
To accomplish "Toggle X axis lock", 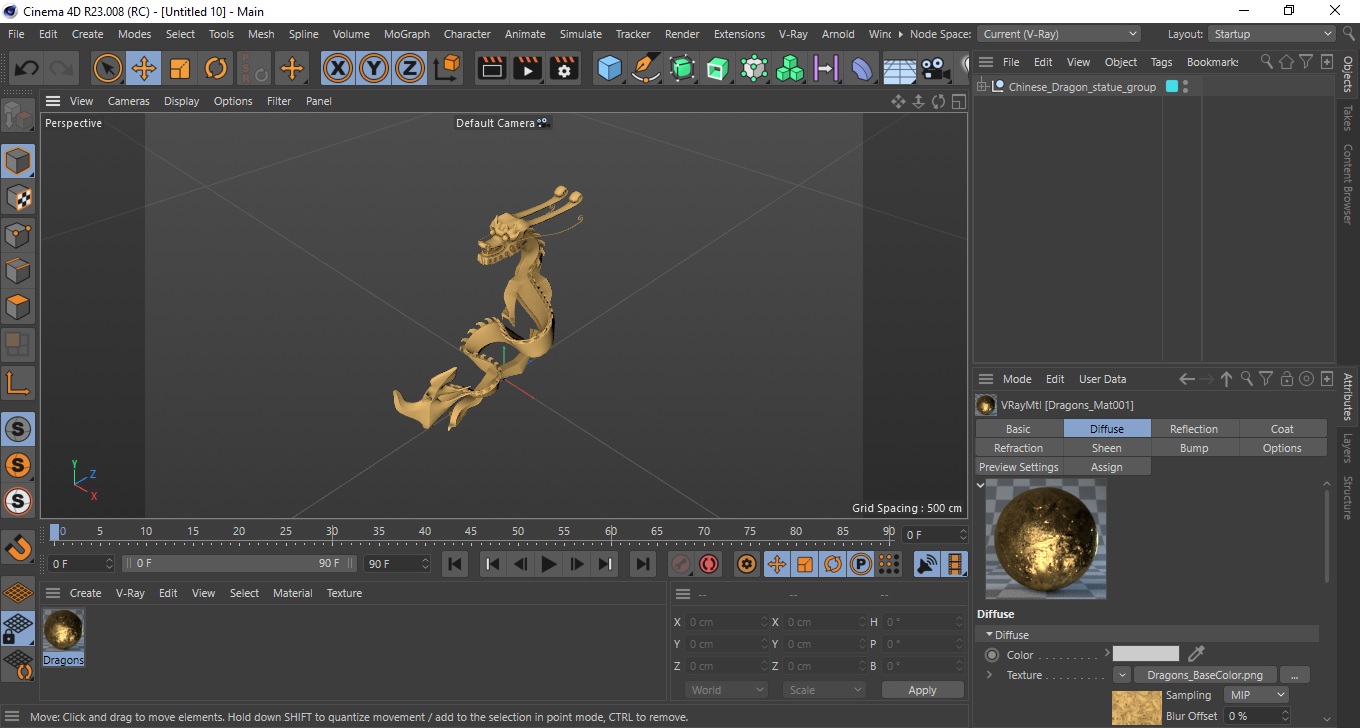I will click(339, 69).
